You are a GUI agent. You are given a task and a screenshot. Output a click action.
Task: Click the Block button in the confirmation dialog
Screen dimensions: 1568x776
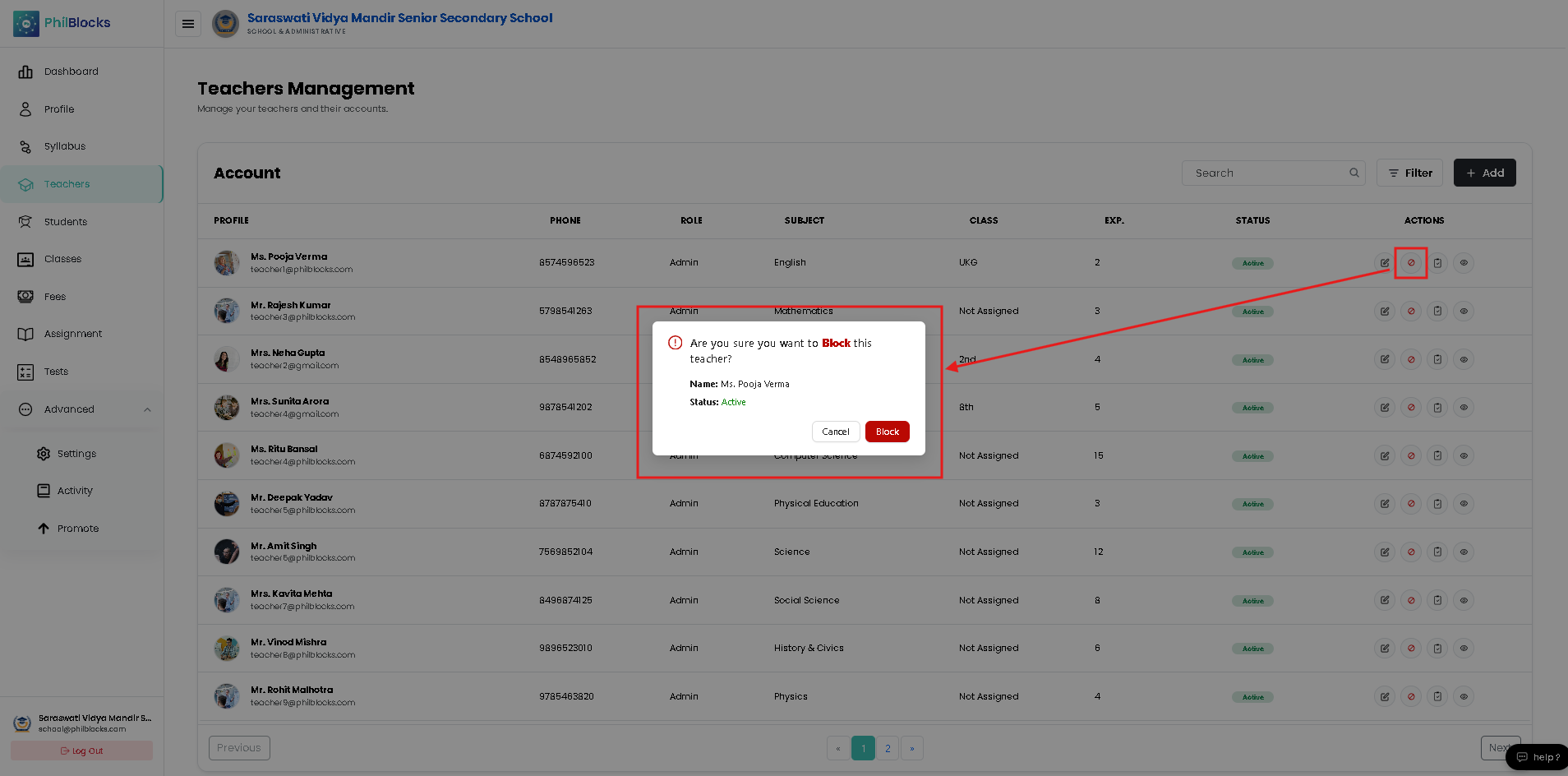[887, 432]
